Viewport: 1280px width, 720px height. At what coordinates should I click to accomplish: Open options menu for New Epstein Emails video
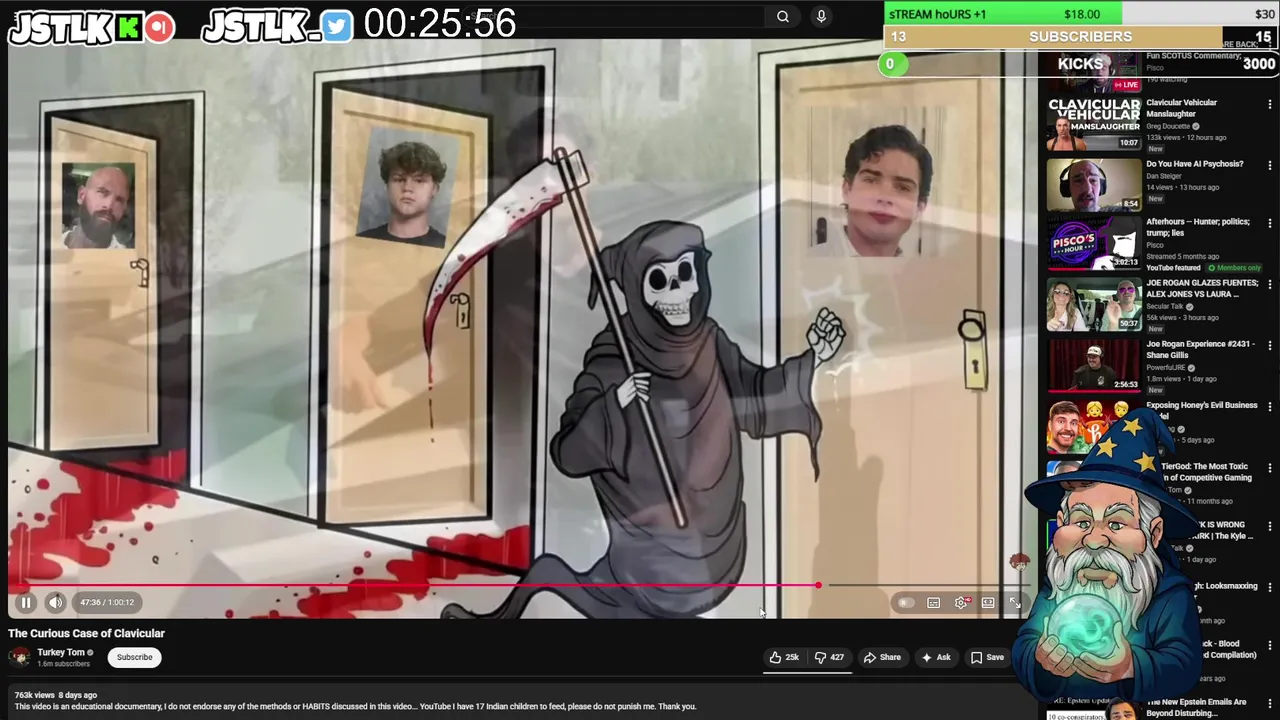click(1270, 702)
